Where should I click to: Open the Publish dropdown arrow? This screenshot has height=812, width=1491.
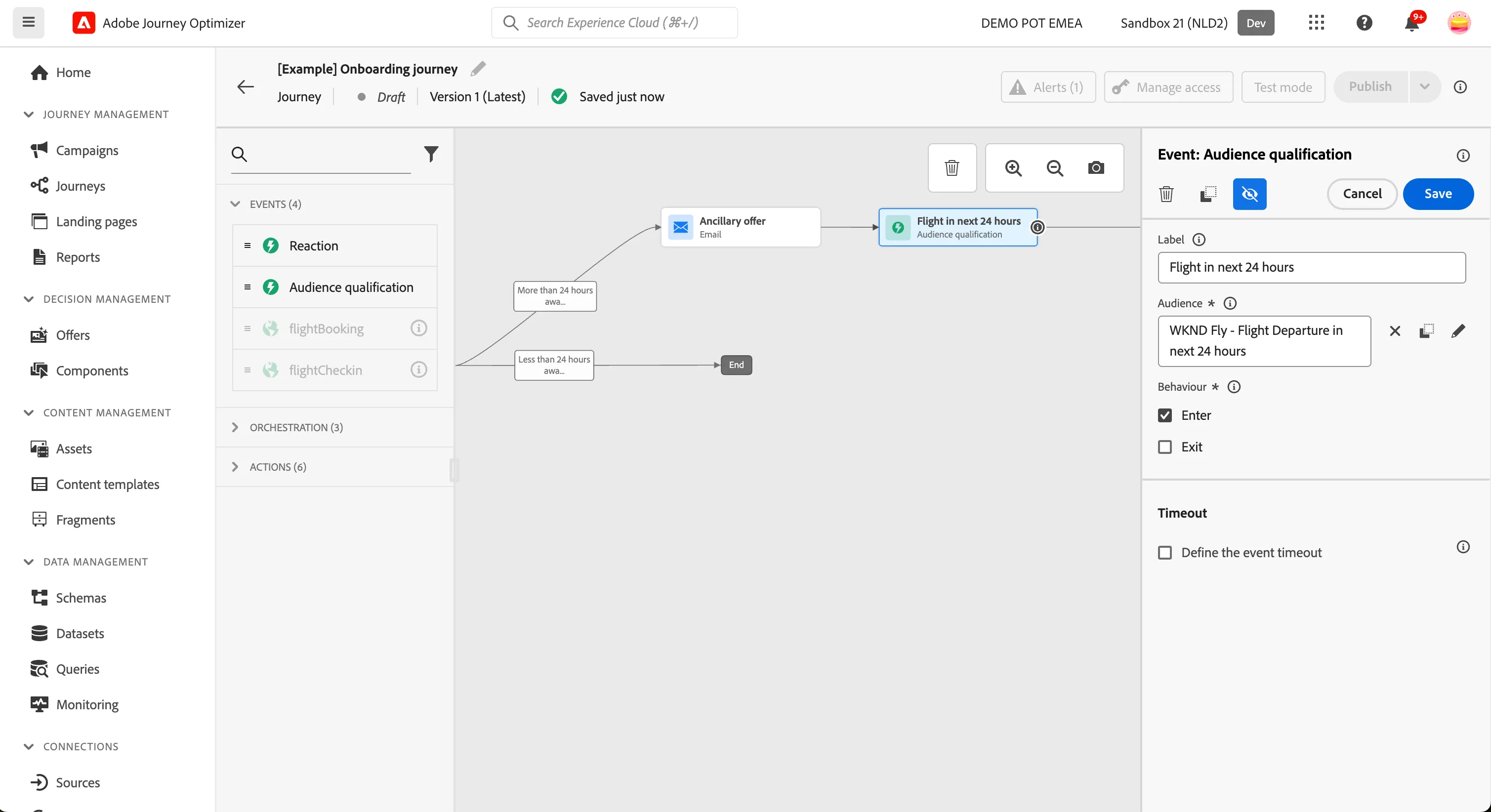[1424, 87]
